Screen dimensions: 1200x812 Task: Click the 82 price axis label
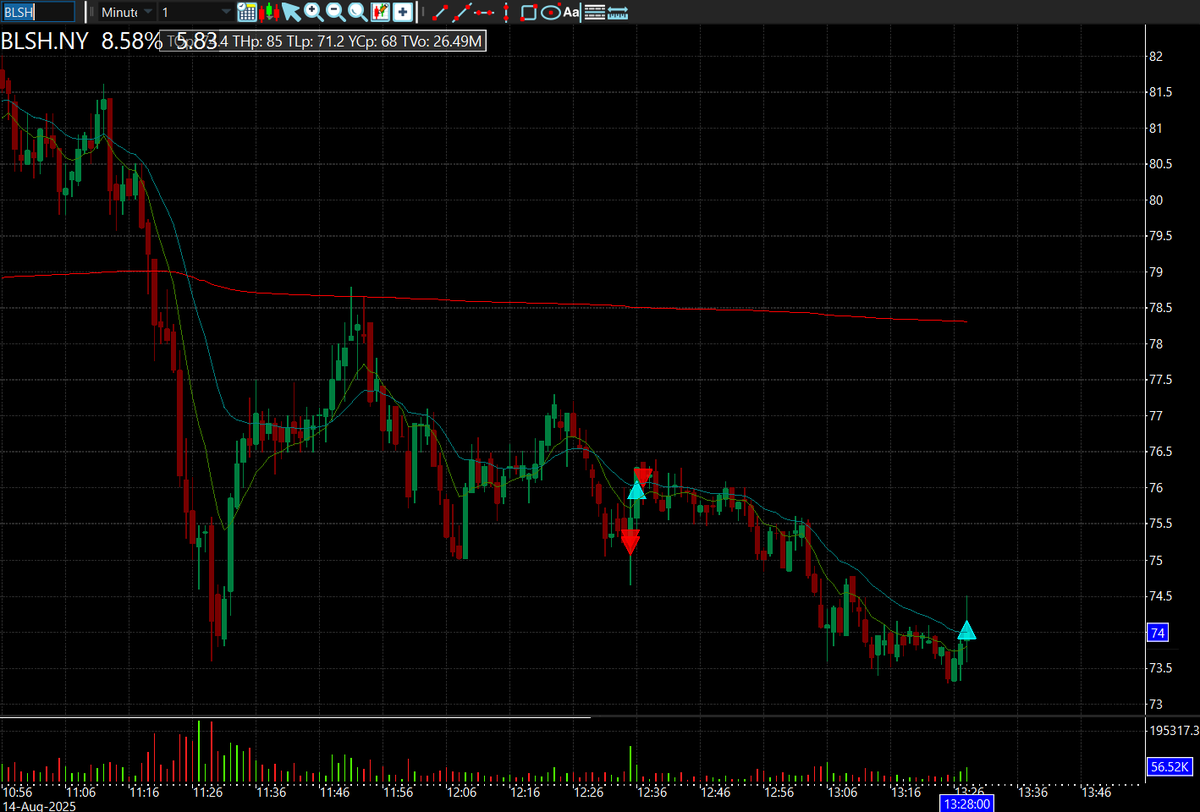point(1156,57)
